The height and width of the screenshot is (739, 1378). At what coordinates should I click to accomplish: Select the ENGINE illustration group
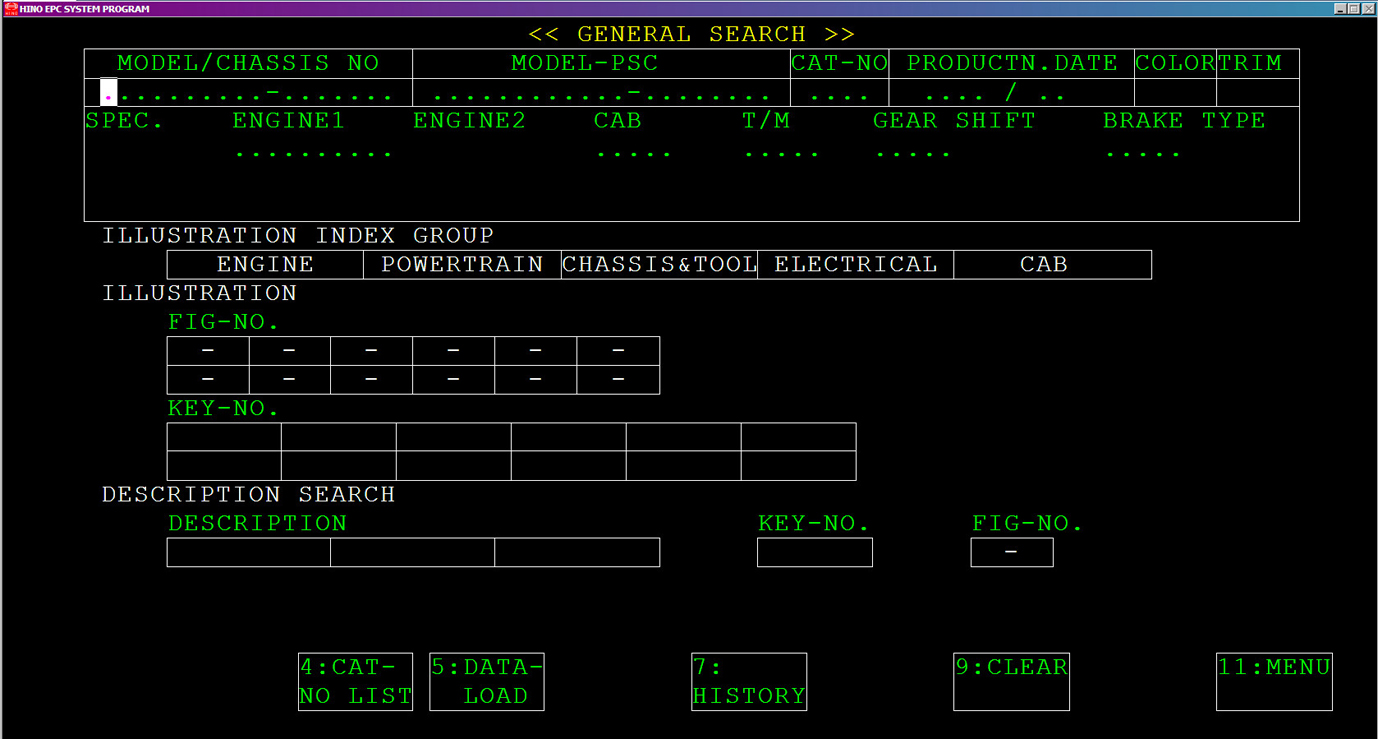coord(265,265)
